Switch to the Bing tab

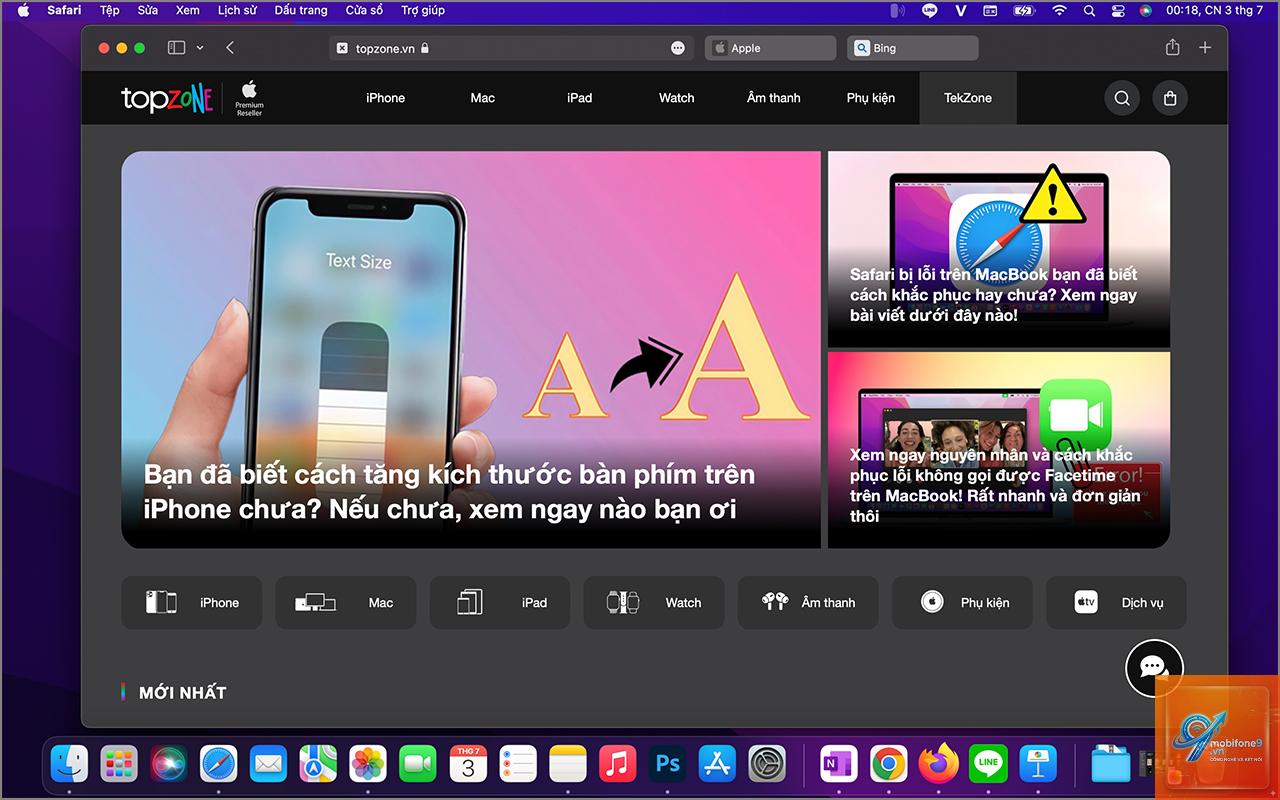coord(913,48)
